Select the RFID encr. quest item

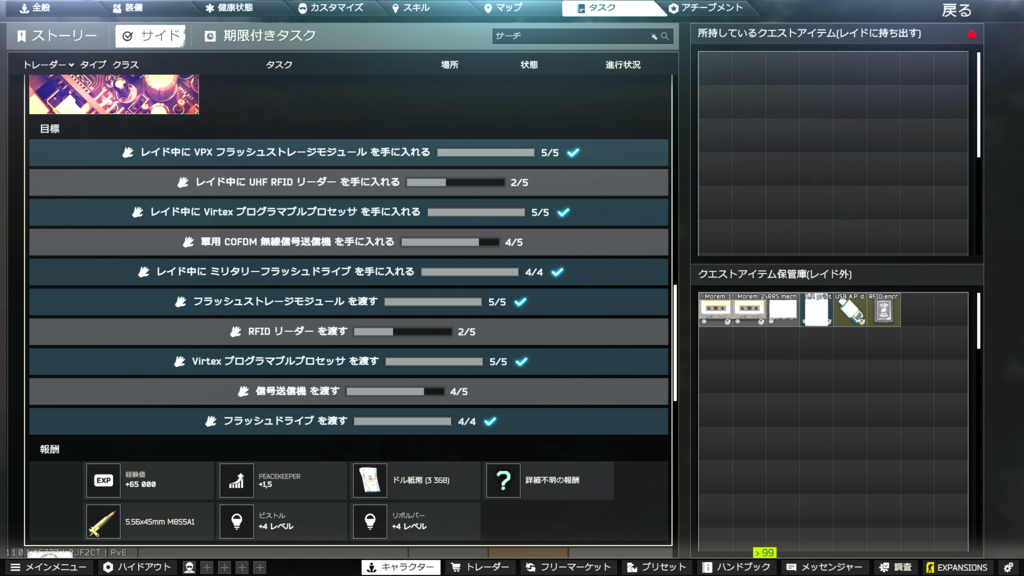coord(884,310)
